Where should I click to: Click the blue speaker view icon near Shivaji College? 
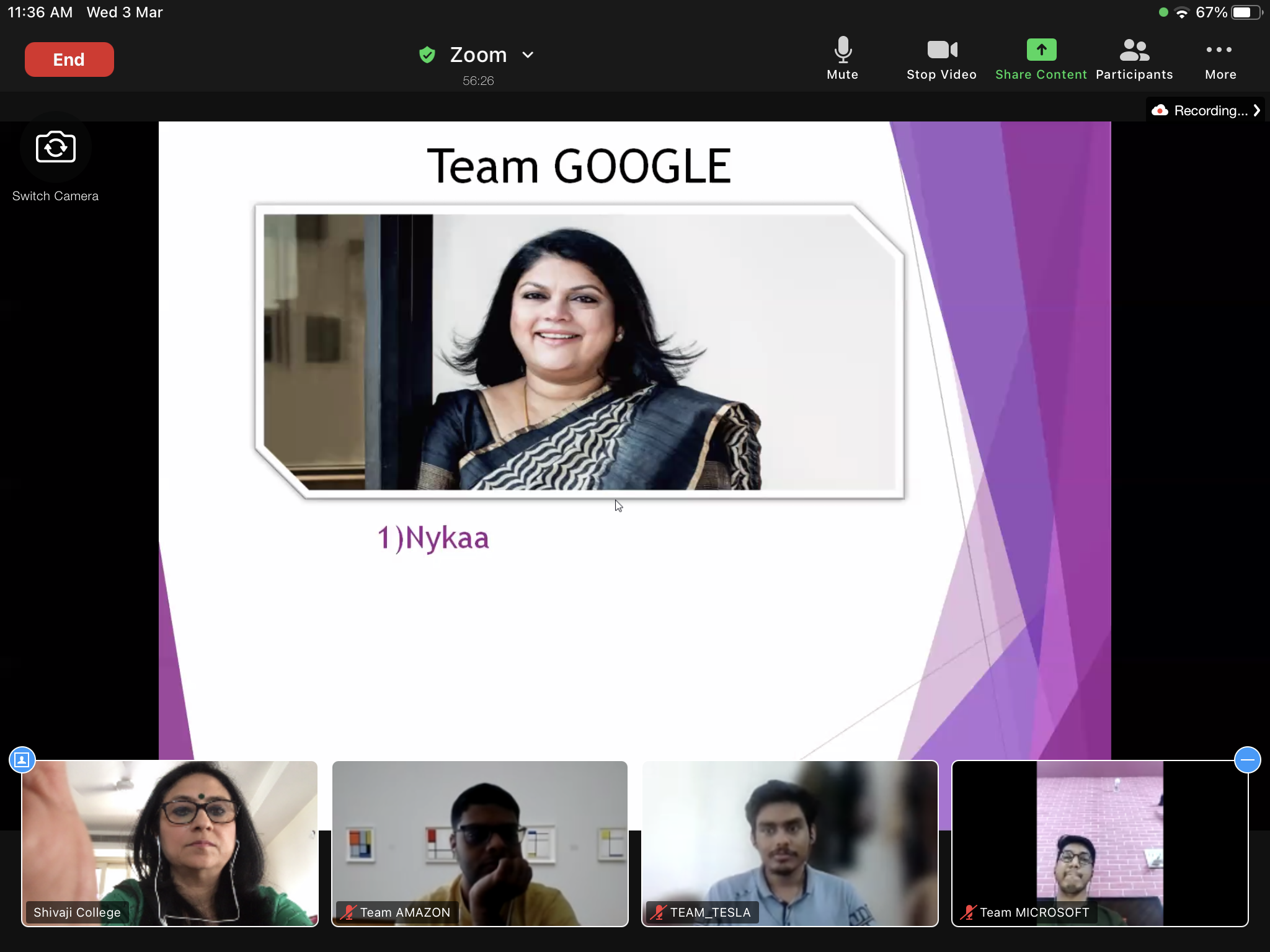click(22, 760)
